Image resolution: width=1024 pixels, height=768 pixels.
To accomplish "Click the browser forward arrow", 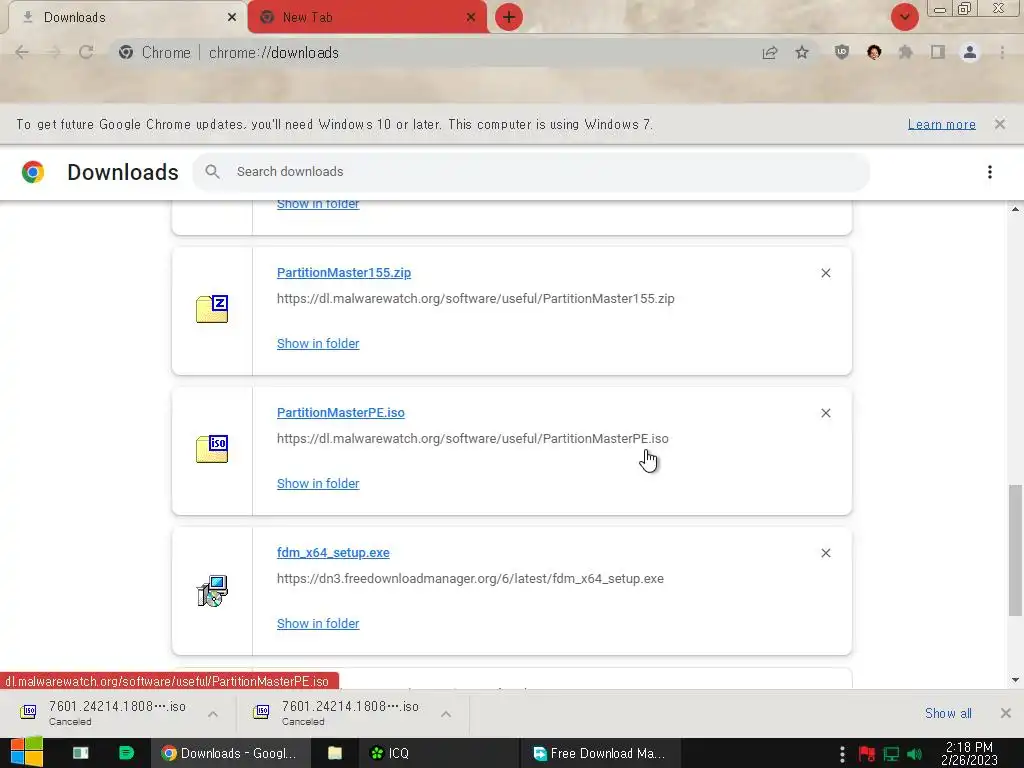I will 54,52.
